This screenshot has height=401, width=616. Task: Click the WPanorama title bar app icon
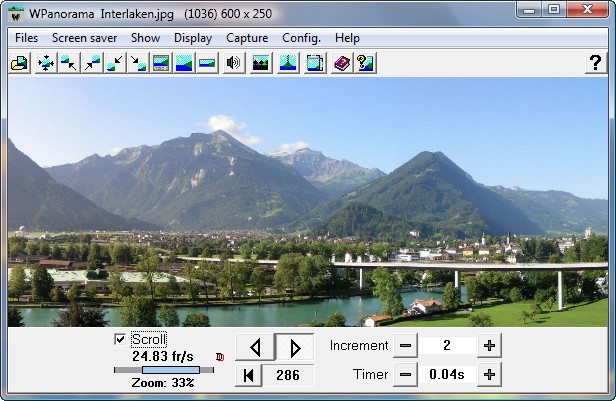(x=16, y=14)
